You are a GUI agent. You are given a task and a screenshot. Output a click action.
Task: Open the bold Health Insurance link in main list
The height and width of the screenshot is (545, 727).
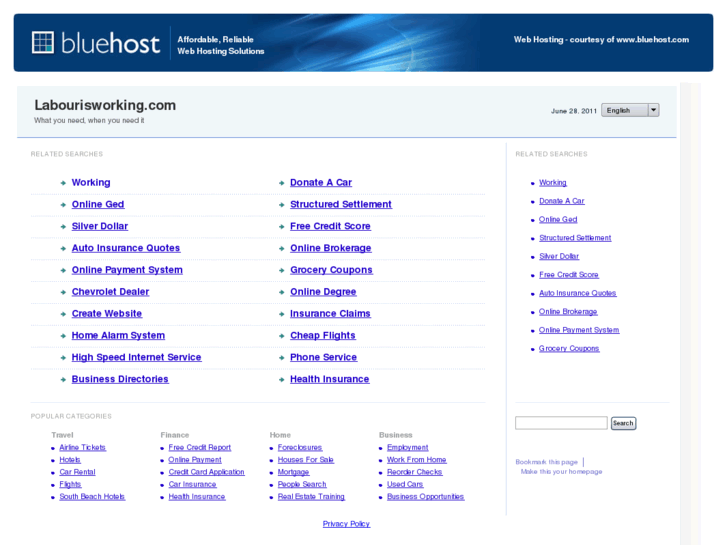(330, 379)
